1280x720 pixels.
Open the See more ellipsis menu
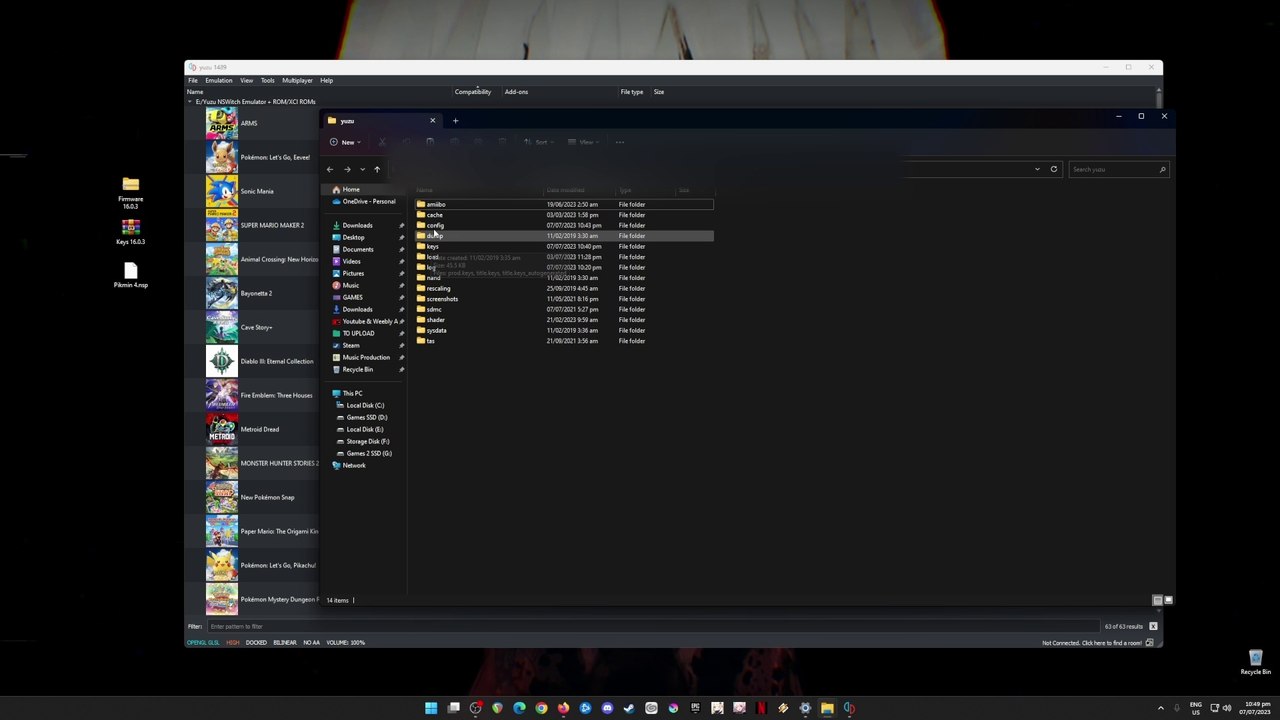pyautogui.click(x=620, y=142)
